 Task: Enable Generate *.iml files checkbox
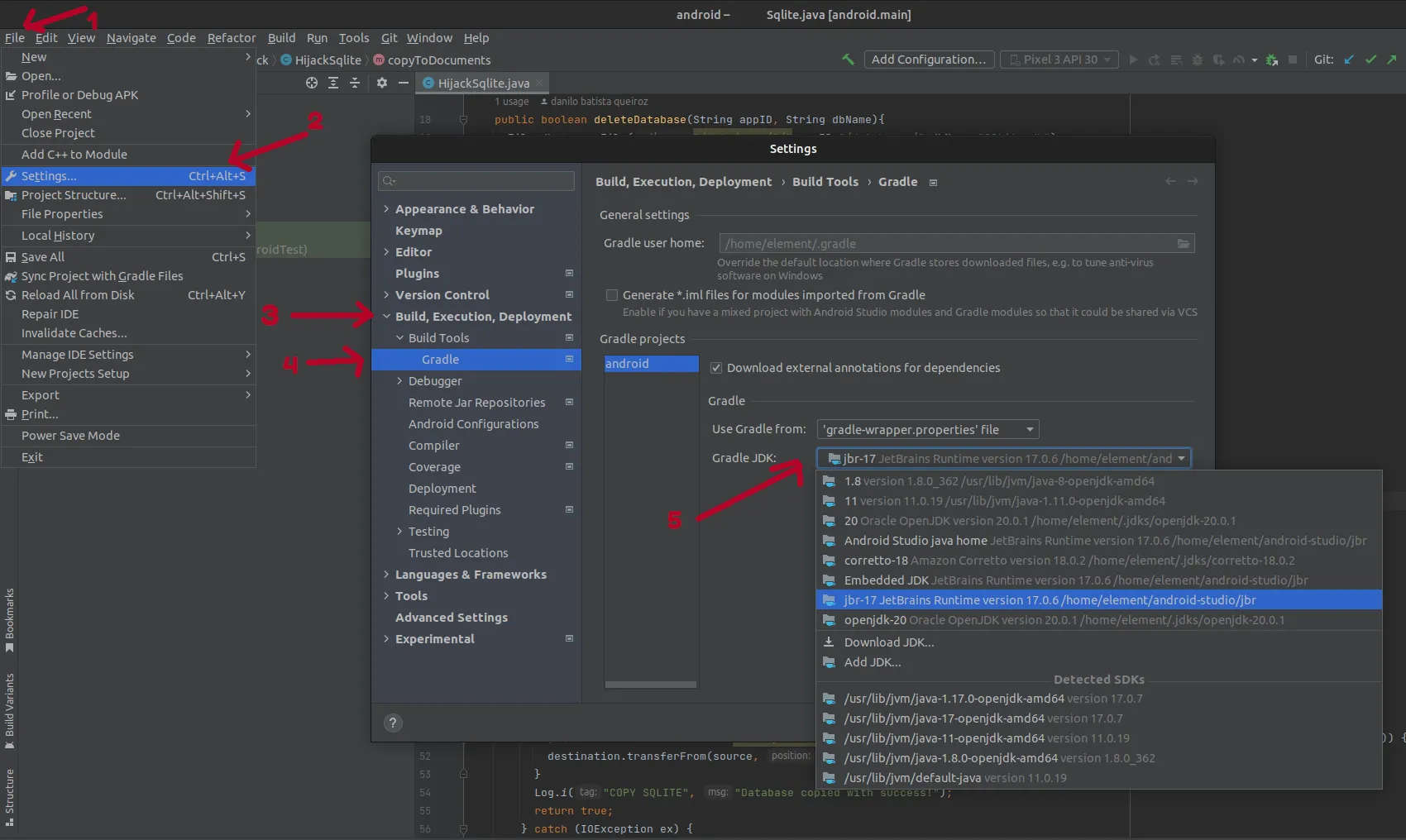[x=612, y=295]
